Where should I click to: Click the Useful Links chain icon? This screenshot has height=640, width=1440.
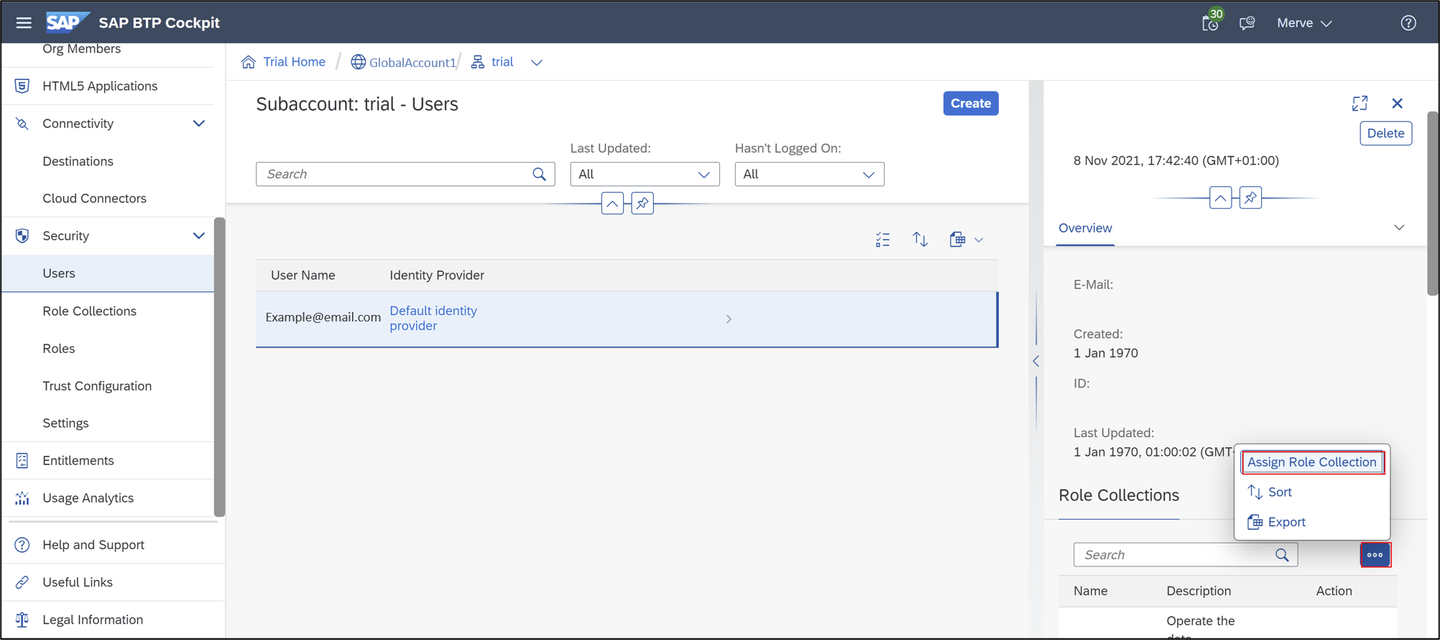[22, 582]
